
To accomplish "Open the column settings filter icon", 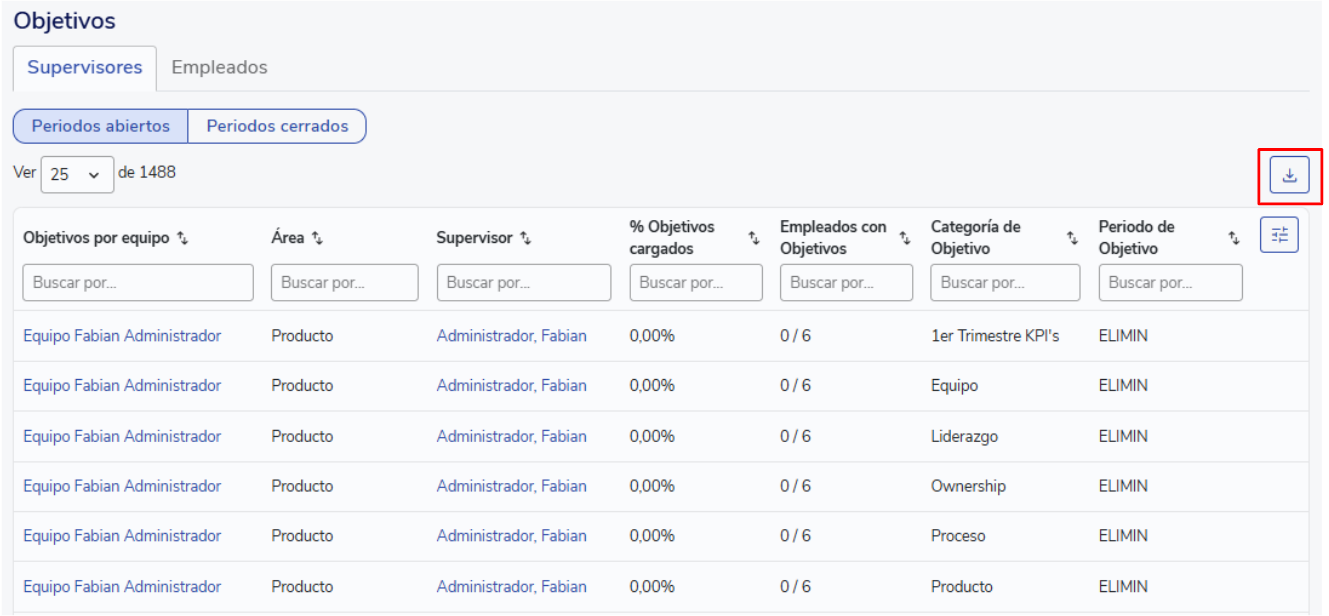I will pos(1279,235).
